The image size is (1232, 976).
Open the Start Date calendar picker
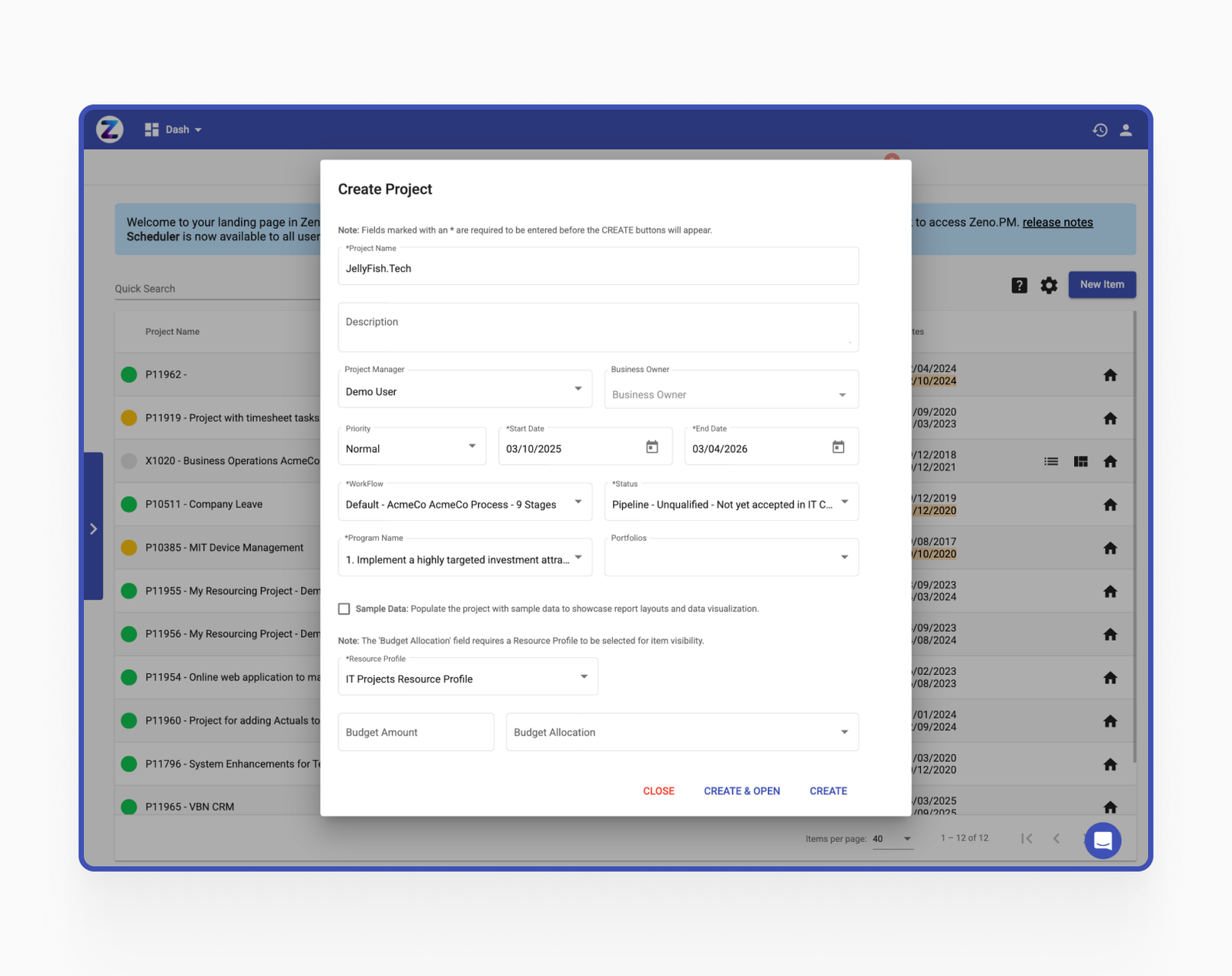click(x=652, y=446)
